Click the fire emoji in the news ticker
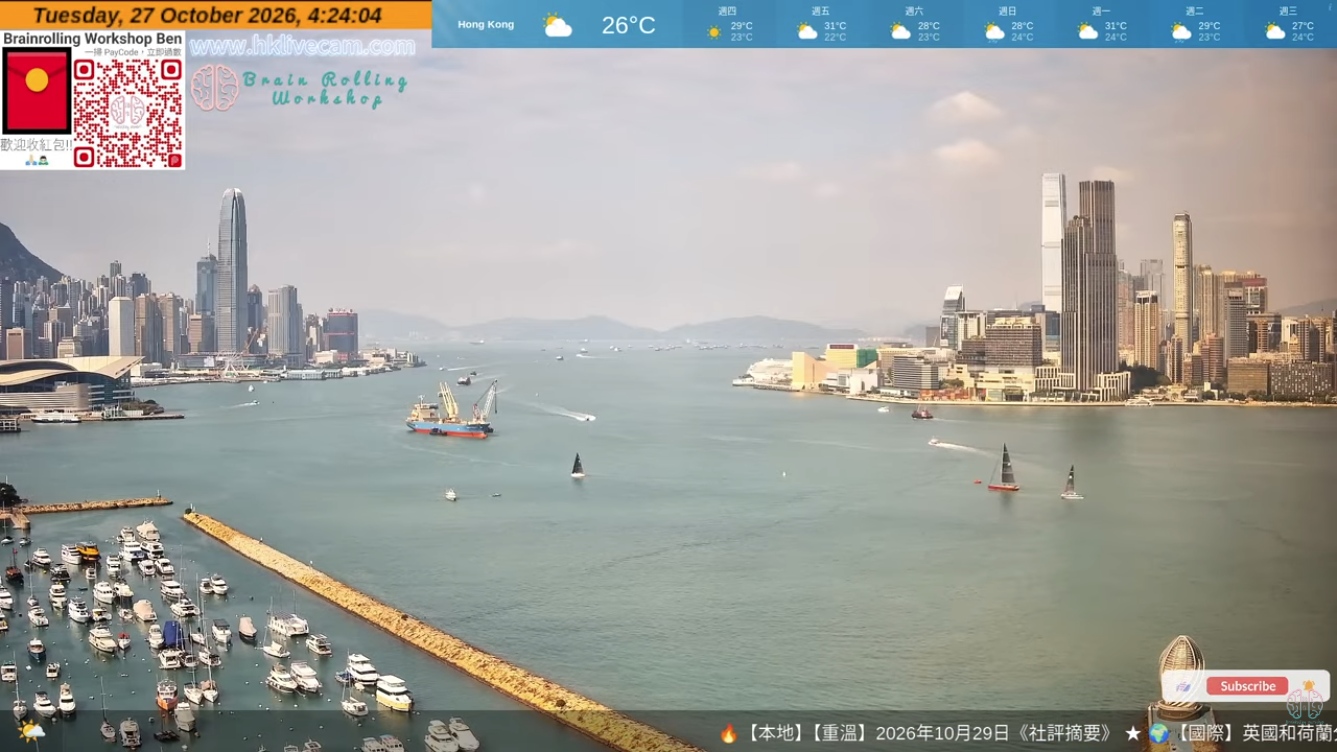Viewport: 1337px width, 752px height. [x=729, y=734]
